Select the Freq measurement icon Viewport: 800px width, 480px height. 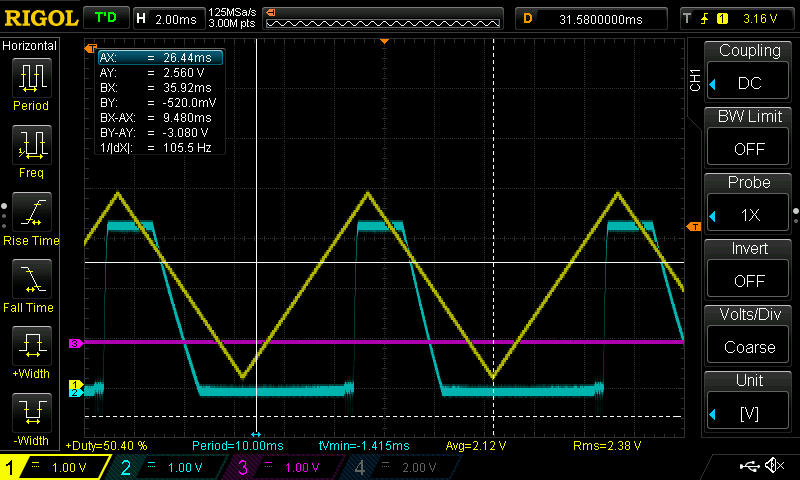[x=32, y=145]
